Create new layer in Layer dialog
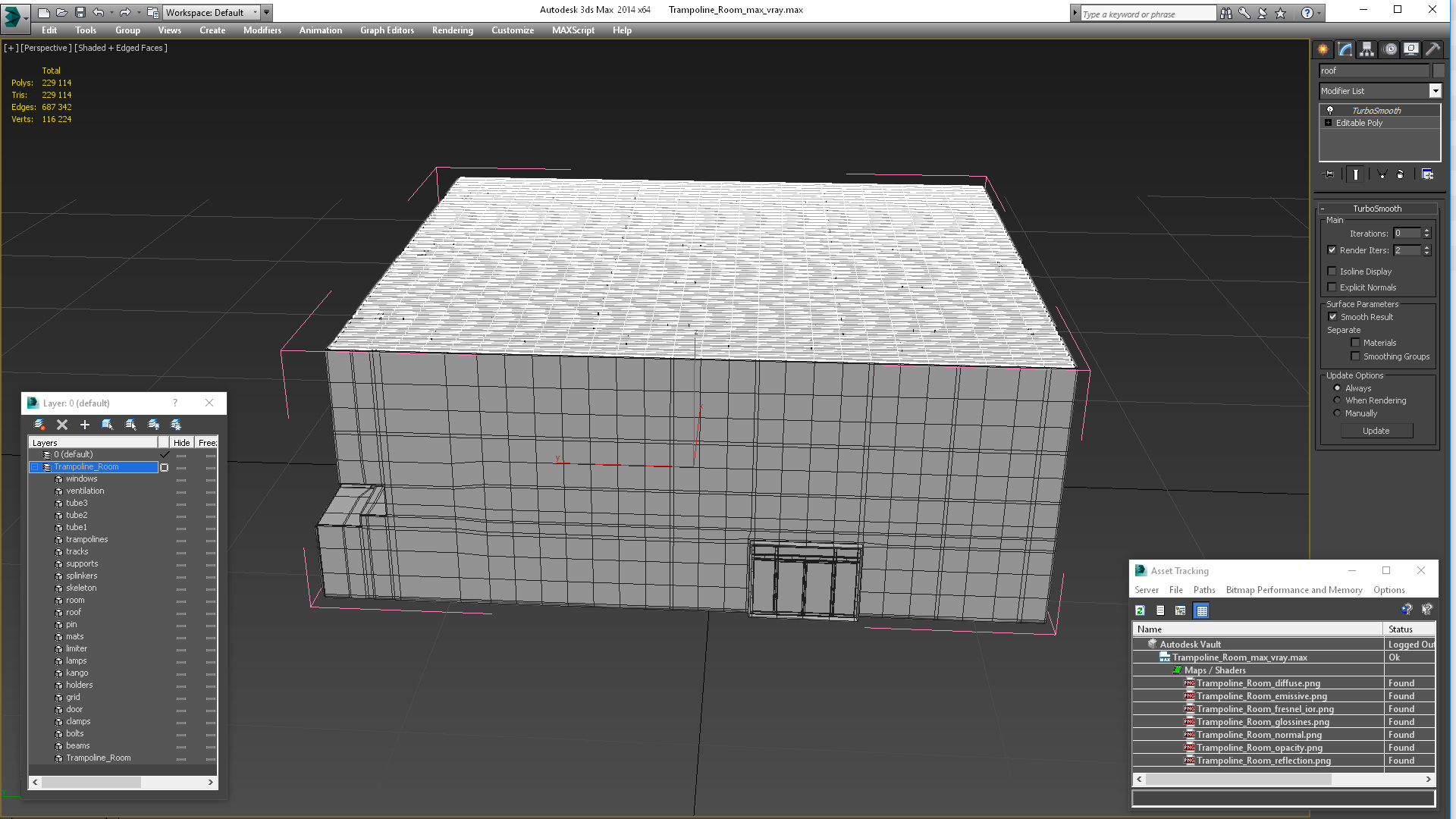Viewport: 1456px width, 819px height. click(x=39, y=425)
